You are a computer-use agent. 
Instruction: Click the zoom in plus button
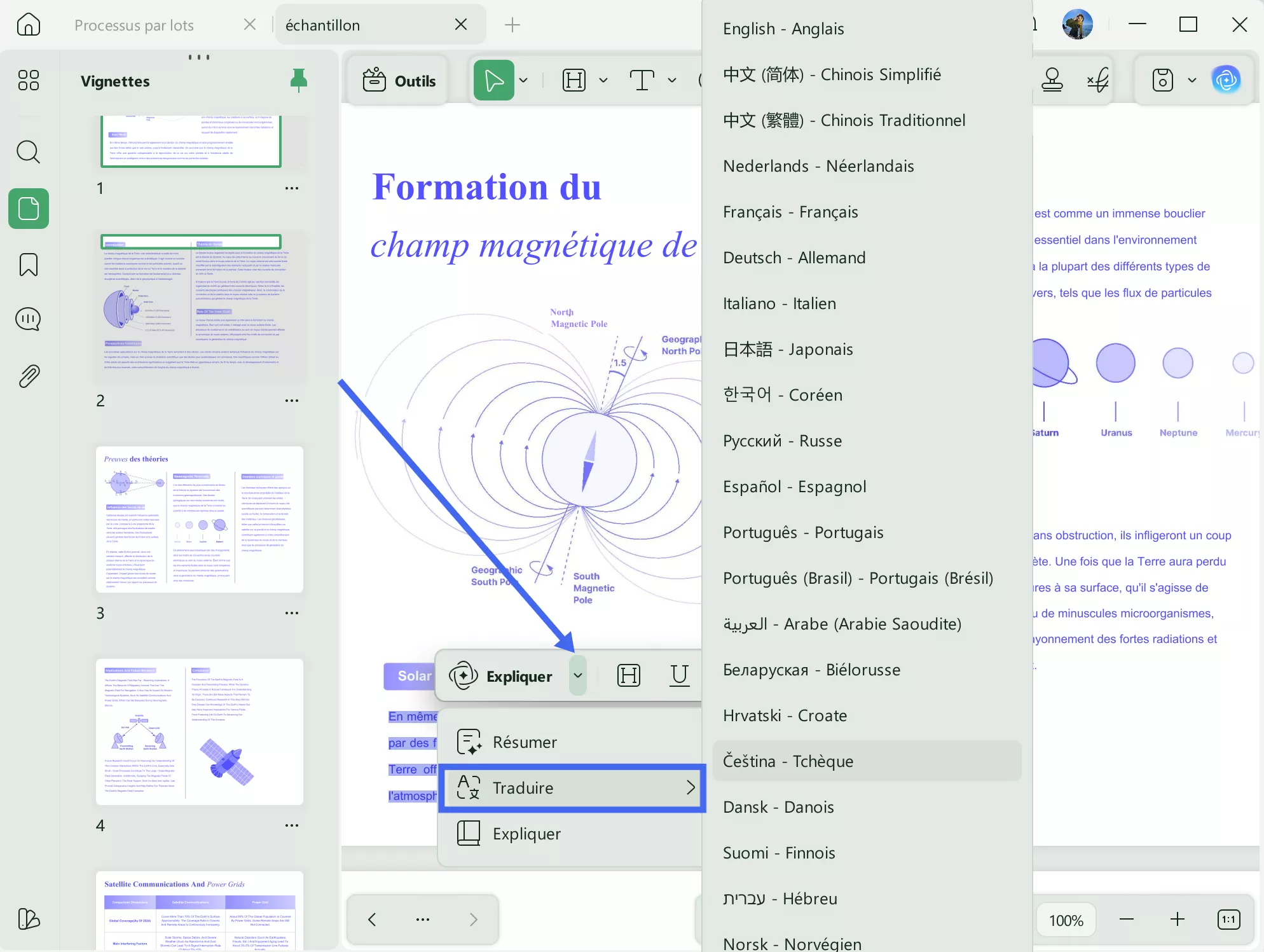click(x=1177, y=920)
